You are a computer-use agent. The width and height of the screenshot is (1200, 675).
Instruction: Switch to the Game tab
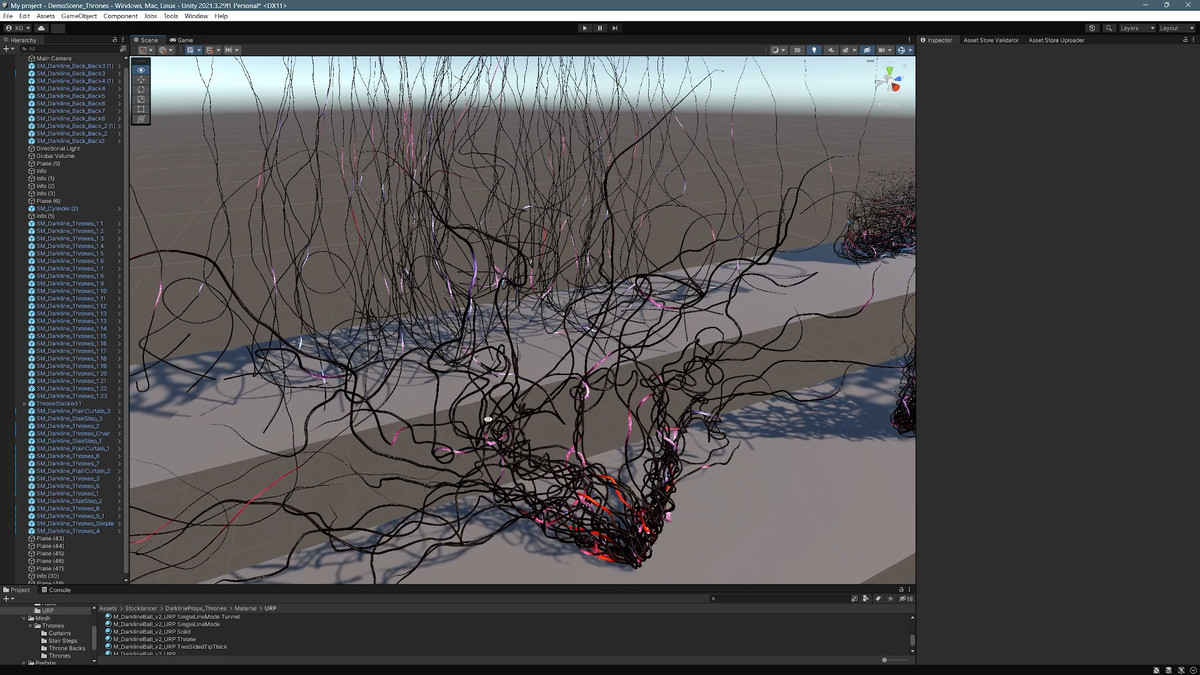tap(182, 40)
